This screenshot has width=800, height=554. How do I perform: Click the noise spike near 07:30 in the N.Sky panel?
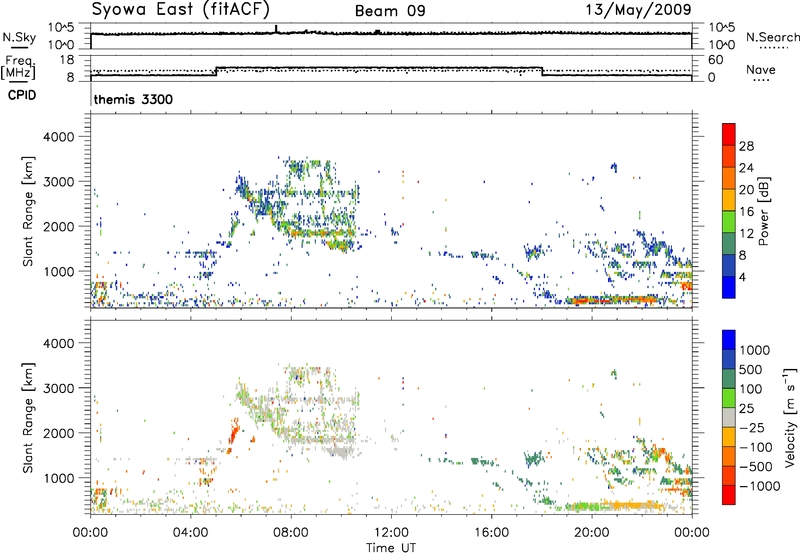click(x=276, y=29)
